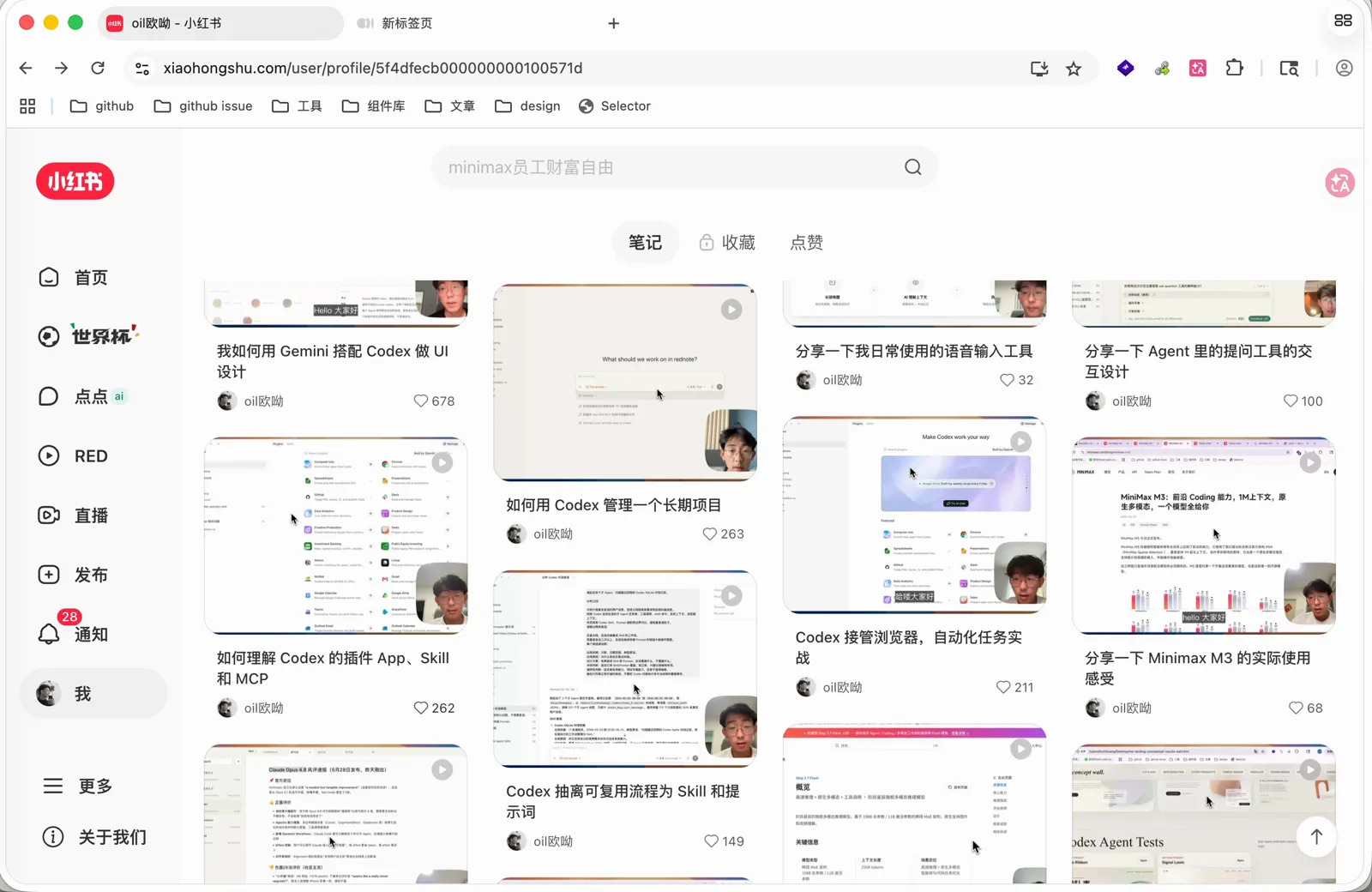Click the purple diamond extension icon
The width and height of the screenshot is (1372, 892).
(1126, 68)
